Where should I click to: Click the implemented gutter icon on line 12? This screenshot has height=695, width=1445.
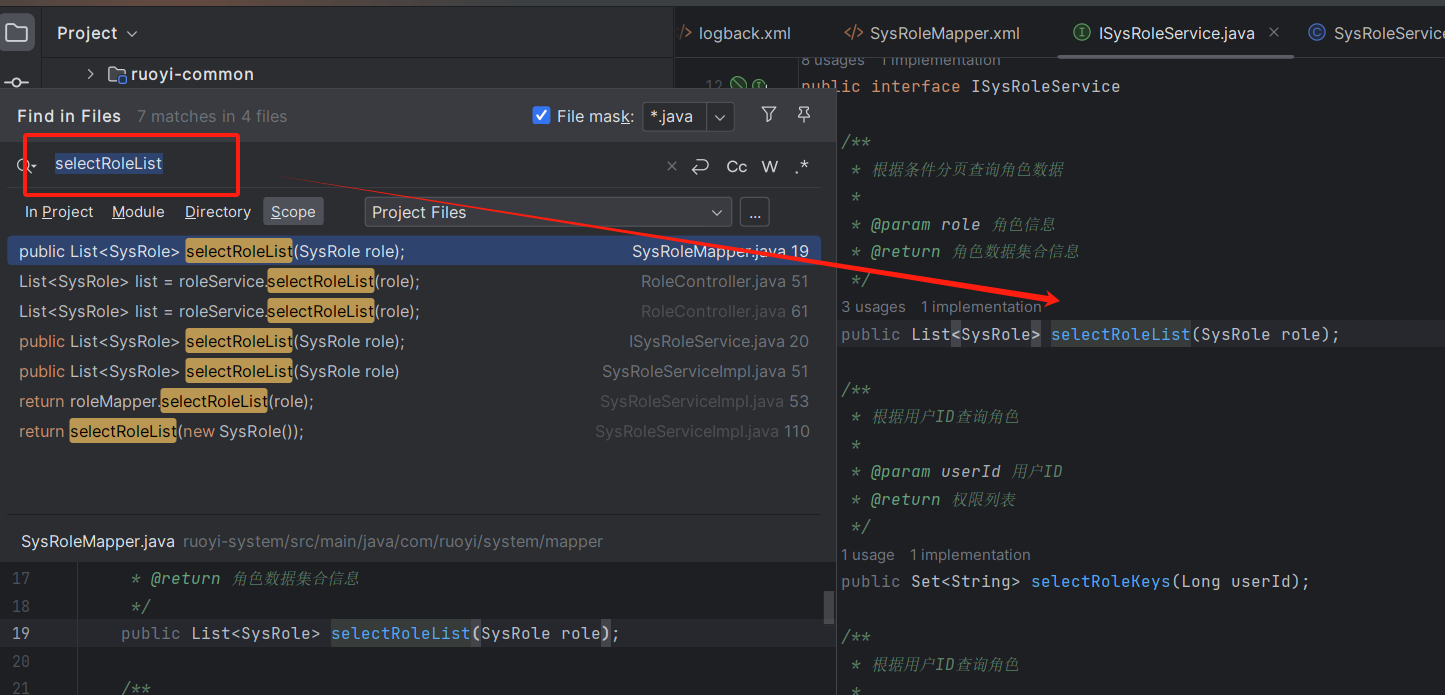click(x=759, y=85)
